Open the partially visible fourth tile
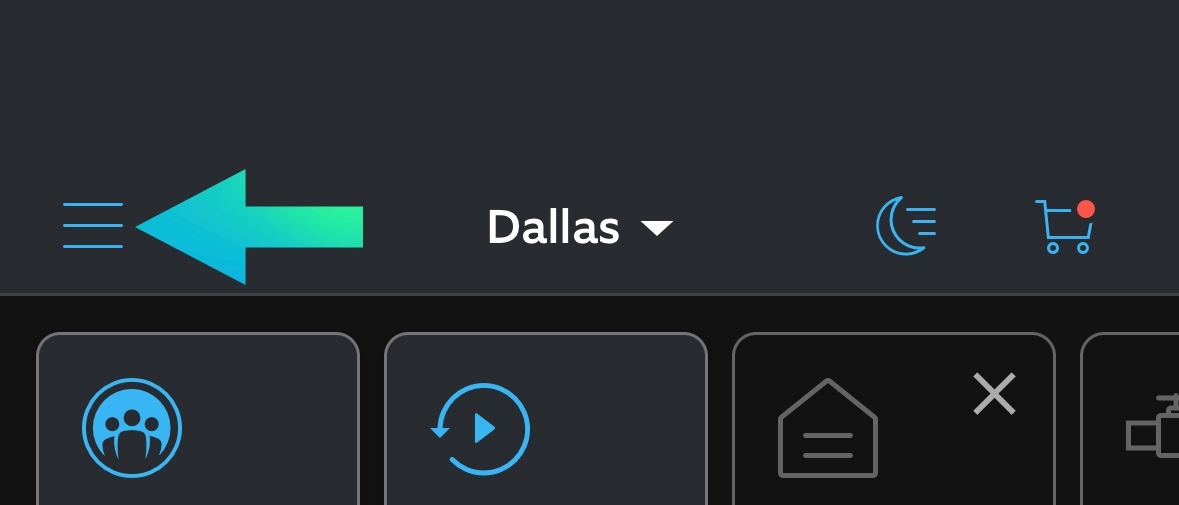This screenshot has width=1179, height=505. [1129, 419]
